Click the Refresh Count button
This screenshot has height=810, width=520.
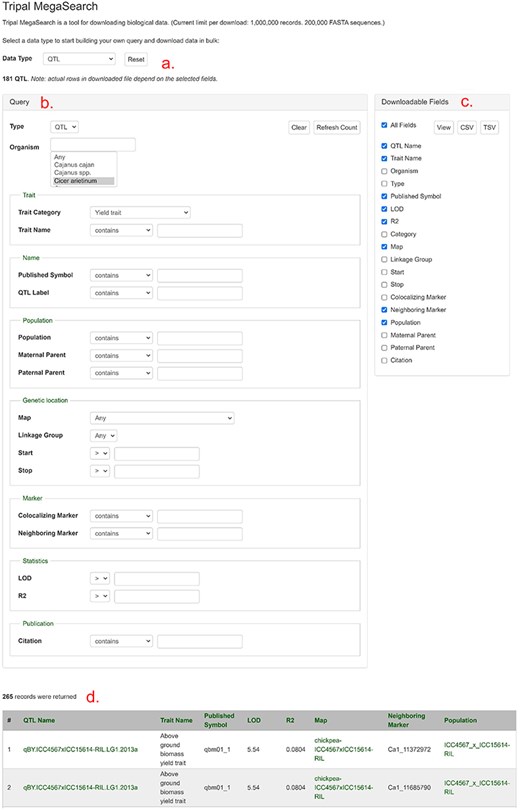337,127
